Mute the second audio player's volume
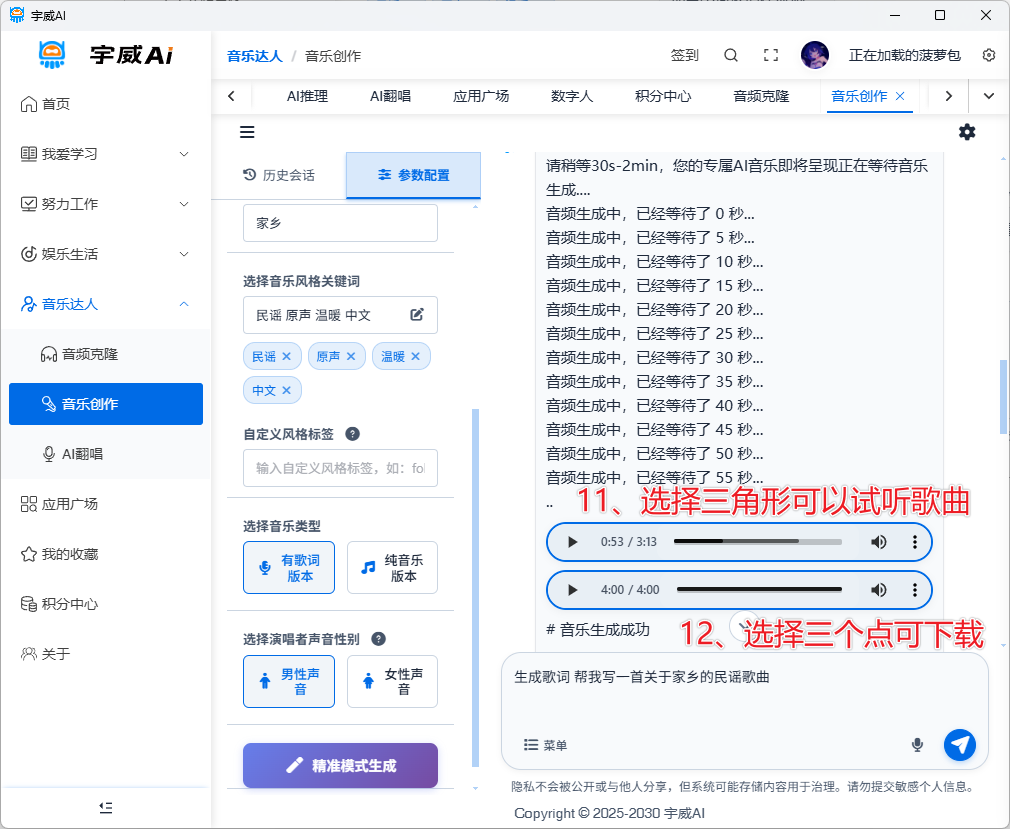The width and height of the screenshot is (1010, 829). tap(878, 590)
